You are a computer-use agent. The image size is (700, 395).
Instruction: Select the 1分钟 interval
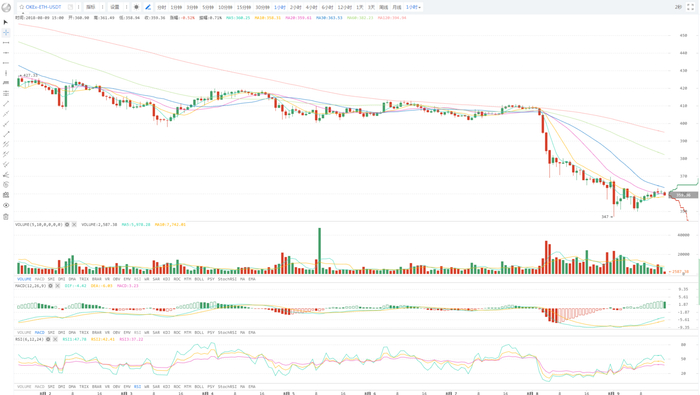coord(176,7)
